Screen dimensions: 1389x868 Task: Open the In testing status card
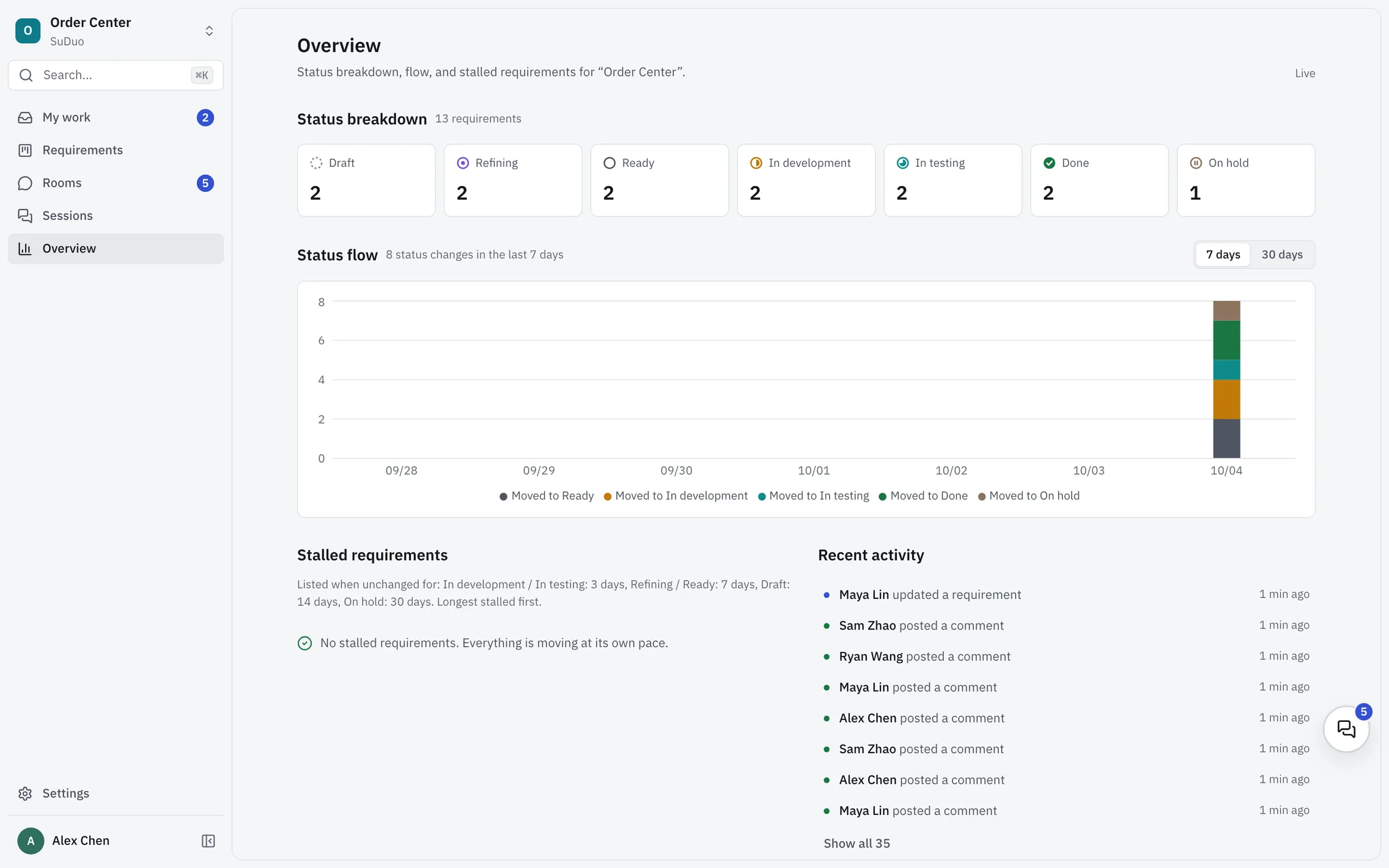click(x=953, y=180)
